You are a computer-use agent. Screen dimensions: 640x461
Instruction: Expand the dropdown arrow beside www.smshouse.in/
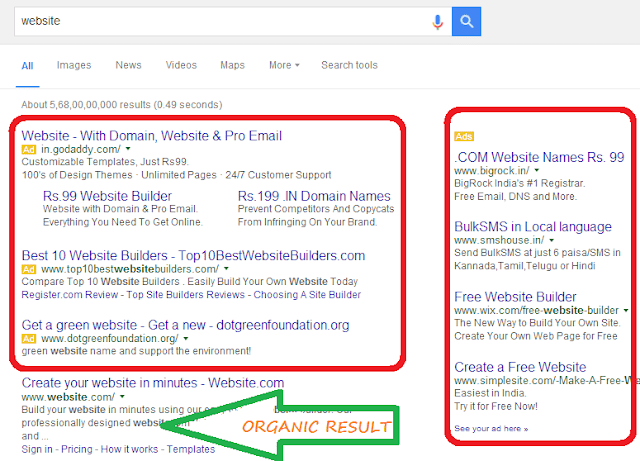(x=551, y=240)
